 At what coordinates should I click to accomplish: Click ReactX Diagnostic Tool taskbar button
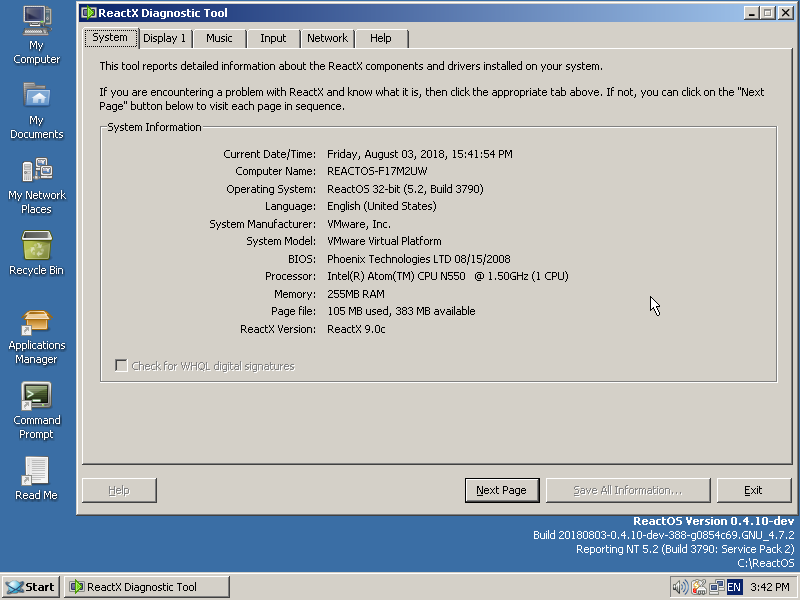click(x=147, y=587)
